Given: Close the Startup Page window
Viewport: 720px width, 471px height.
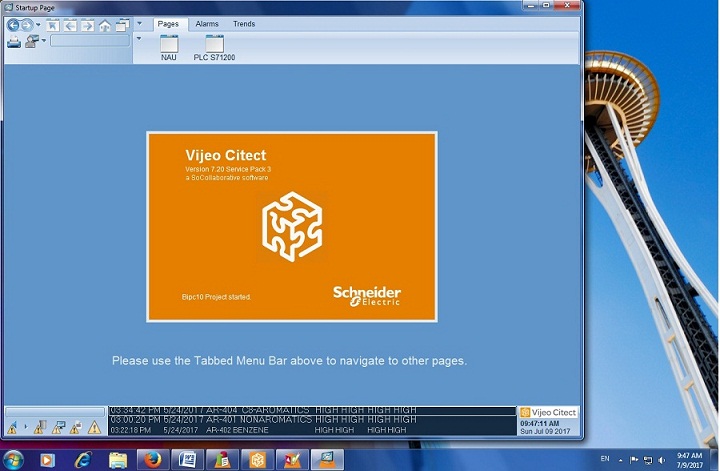Looking at the screenshot, I should tap(567, 5).
